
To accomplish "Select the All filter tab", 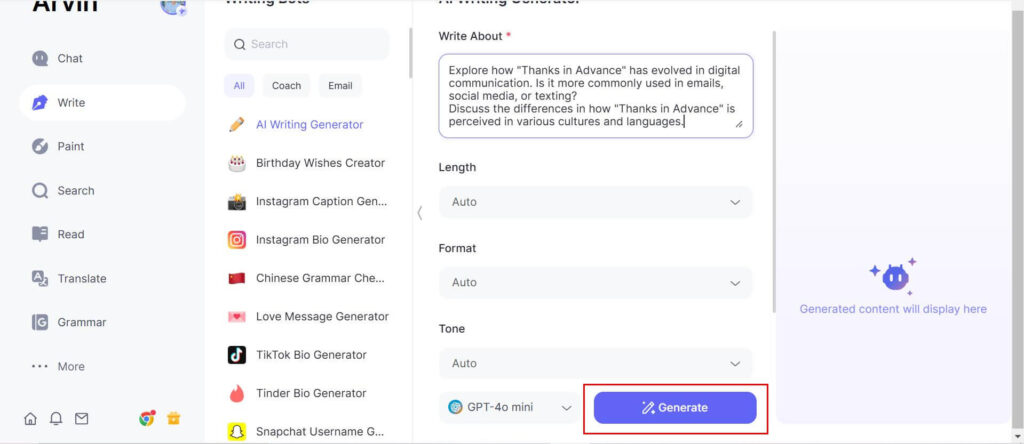I will (239, 86).
